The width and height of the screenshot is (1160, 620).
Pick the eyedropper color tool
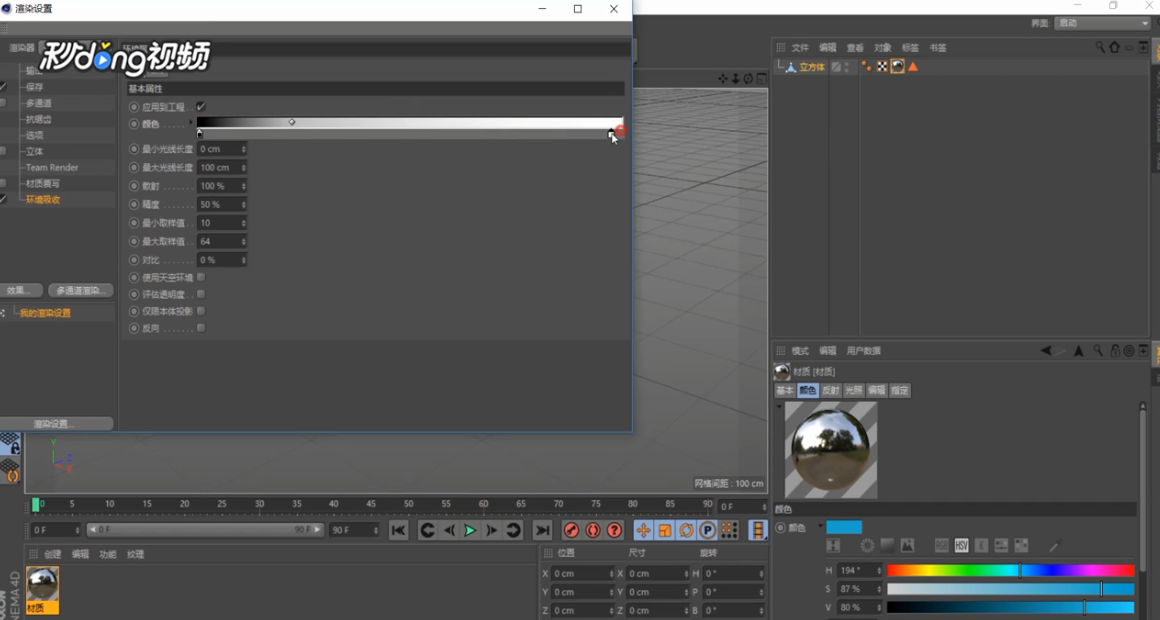click(x=1055, y=545)
